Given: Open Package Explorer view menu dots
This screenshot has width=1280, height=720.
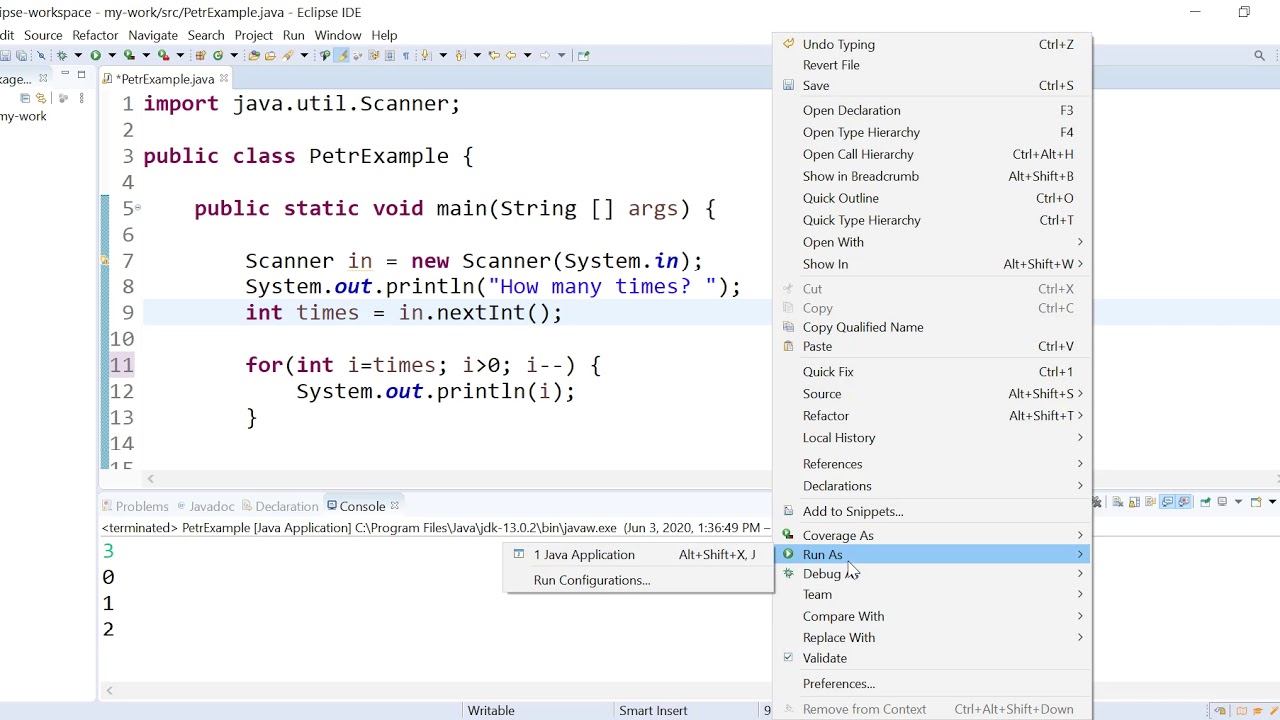Looking at the screenshot, I should pos(81,98).
